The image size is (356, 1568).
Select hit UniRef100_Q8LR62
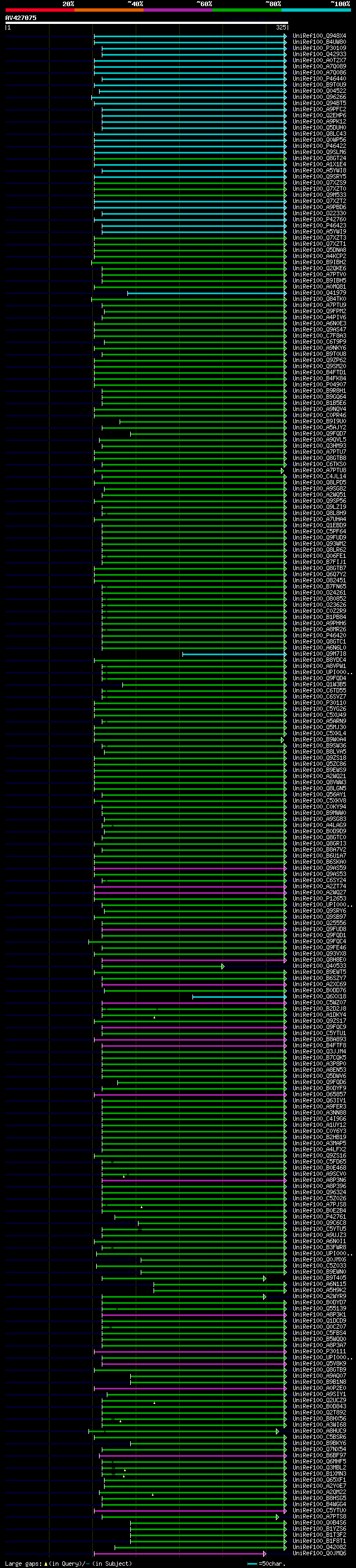tap(319, 550)
